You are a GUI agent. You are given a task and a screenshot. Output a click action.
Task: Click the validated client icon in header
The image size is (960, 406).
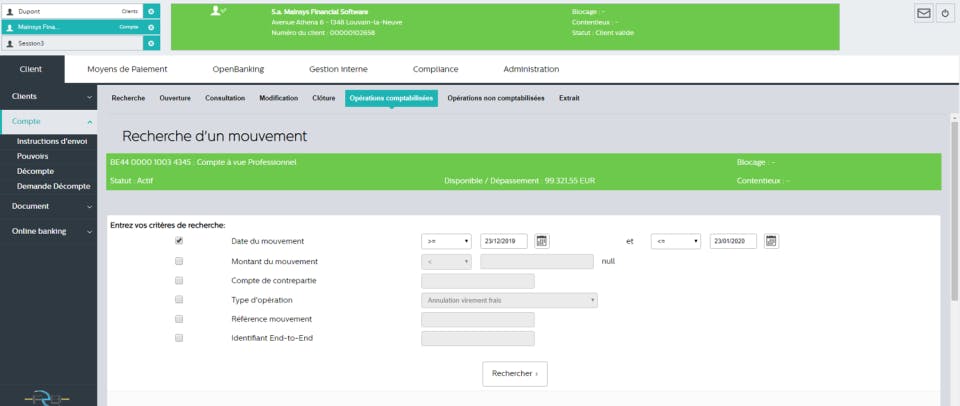click(x=217, y=12)
